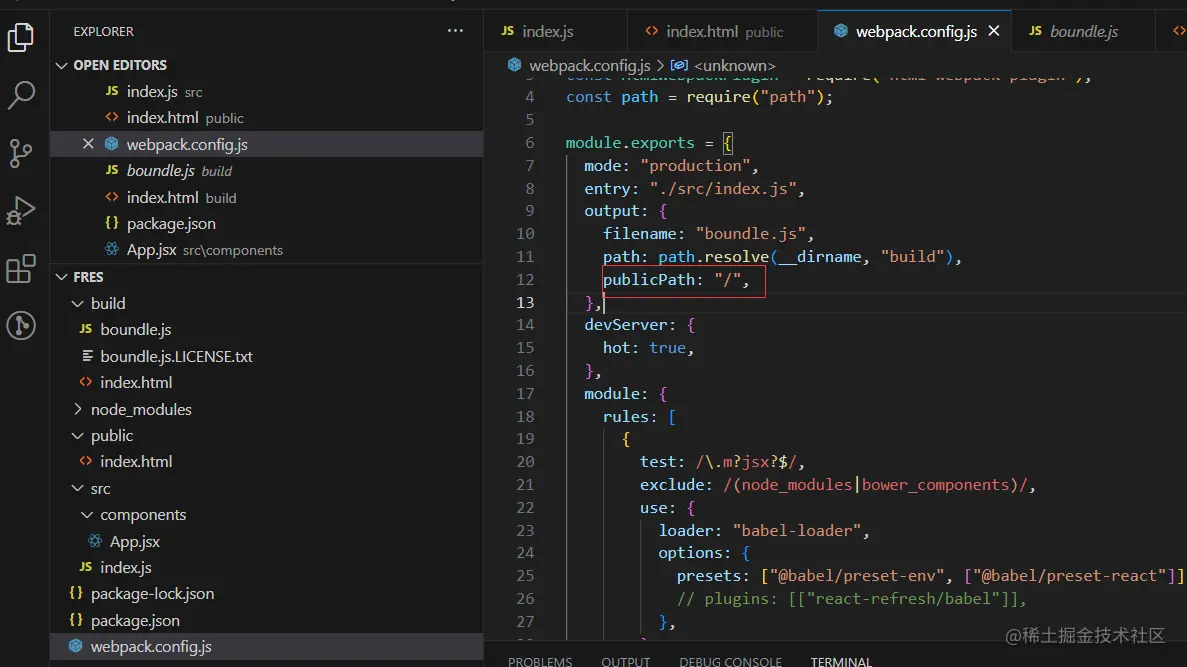1187x667 pixels.
Task: Click webpack icon of webpack.config.js in tree
Action: [76, 646]
